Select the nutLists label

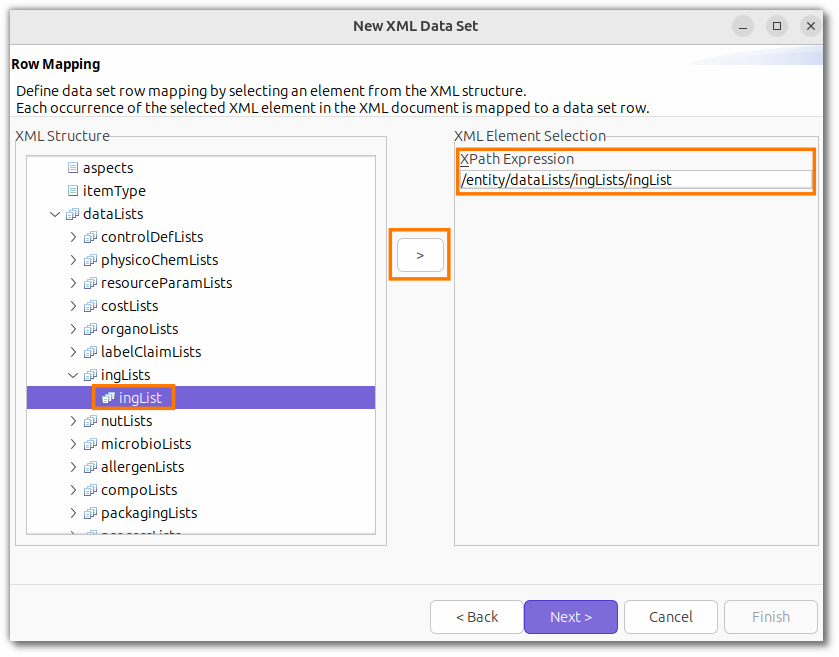(127, 421)
